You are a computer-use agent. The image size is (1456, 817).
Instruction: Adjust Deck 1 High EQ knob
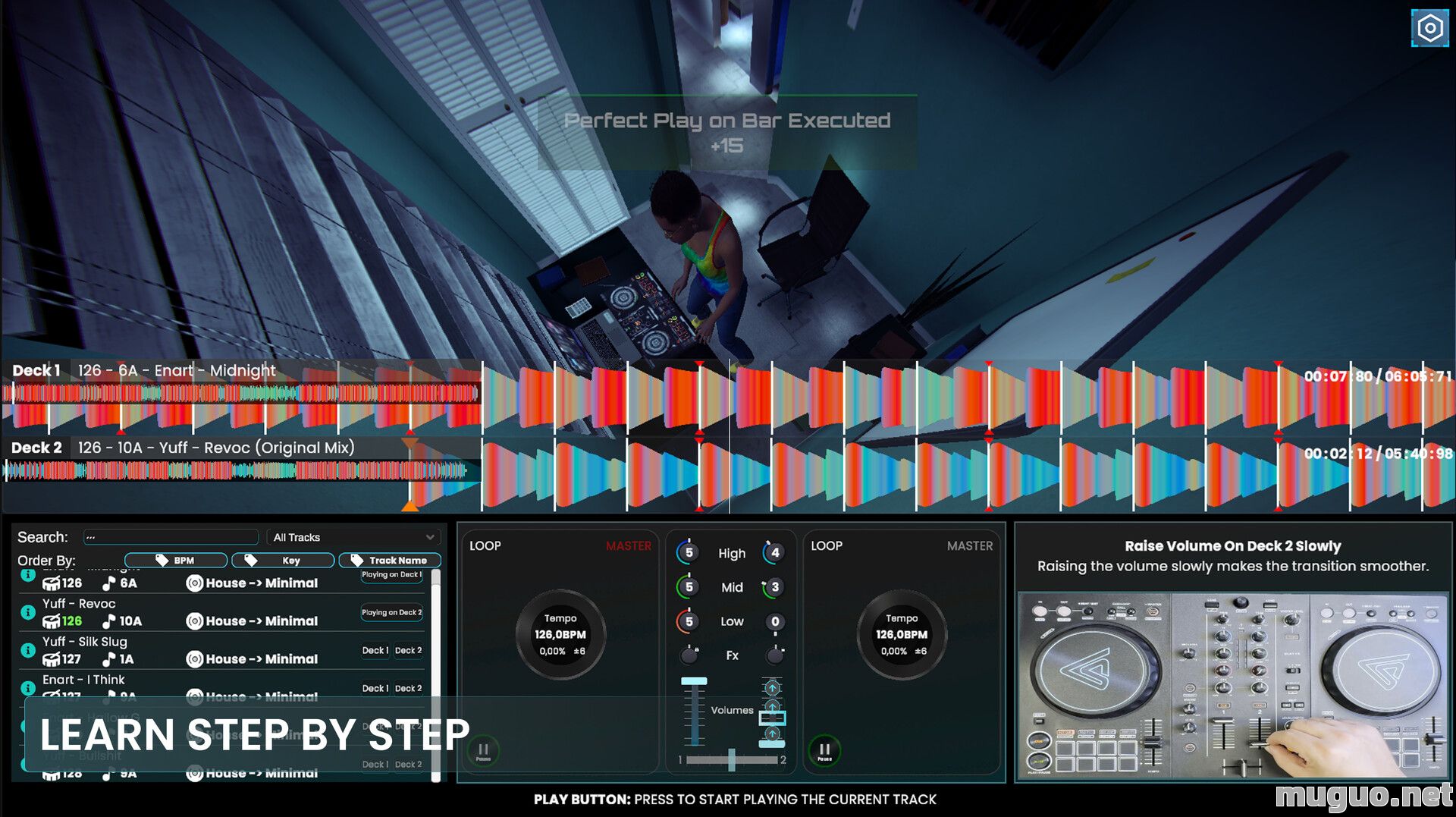tap(689, 552)
